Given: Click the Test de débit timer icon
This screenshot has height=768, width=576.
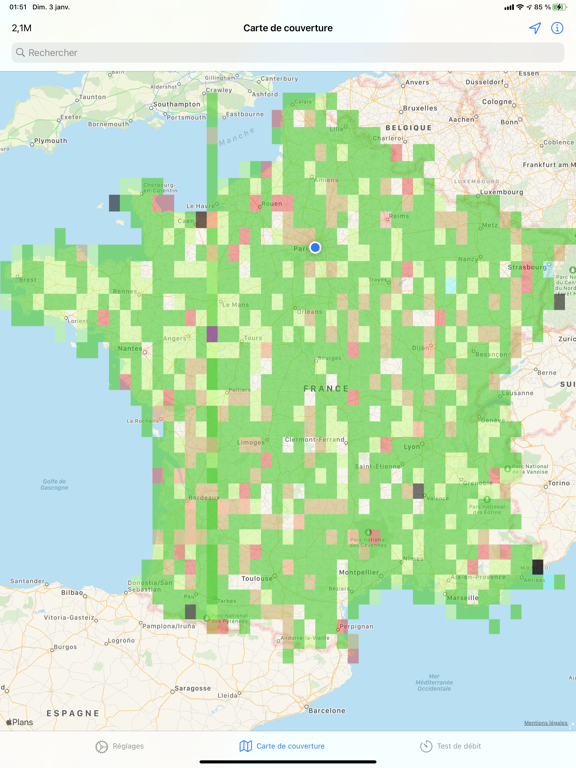Looking at the screenshot, I should click(426, 746).
